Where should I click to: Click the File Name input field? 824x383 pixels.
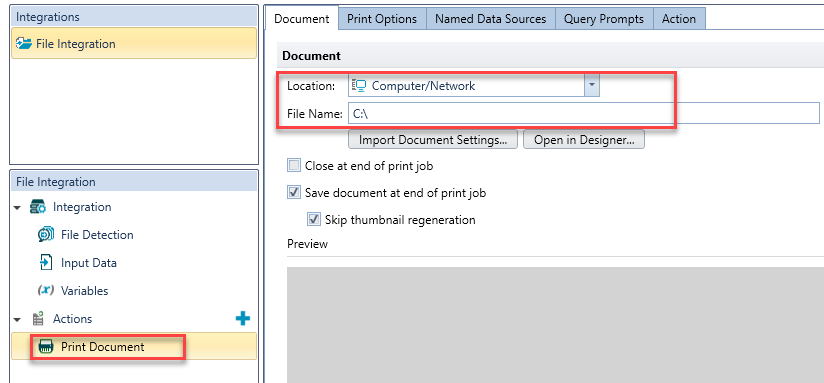(x=583, y=113)
